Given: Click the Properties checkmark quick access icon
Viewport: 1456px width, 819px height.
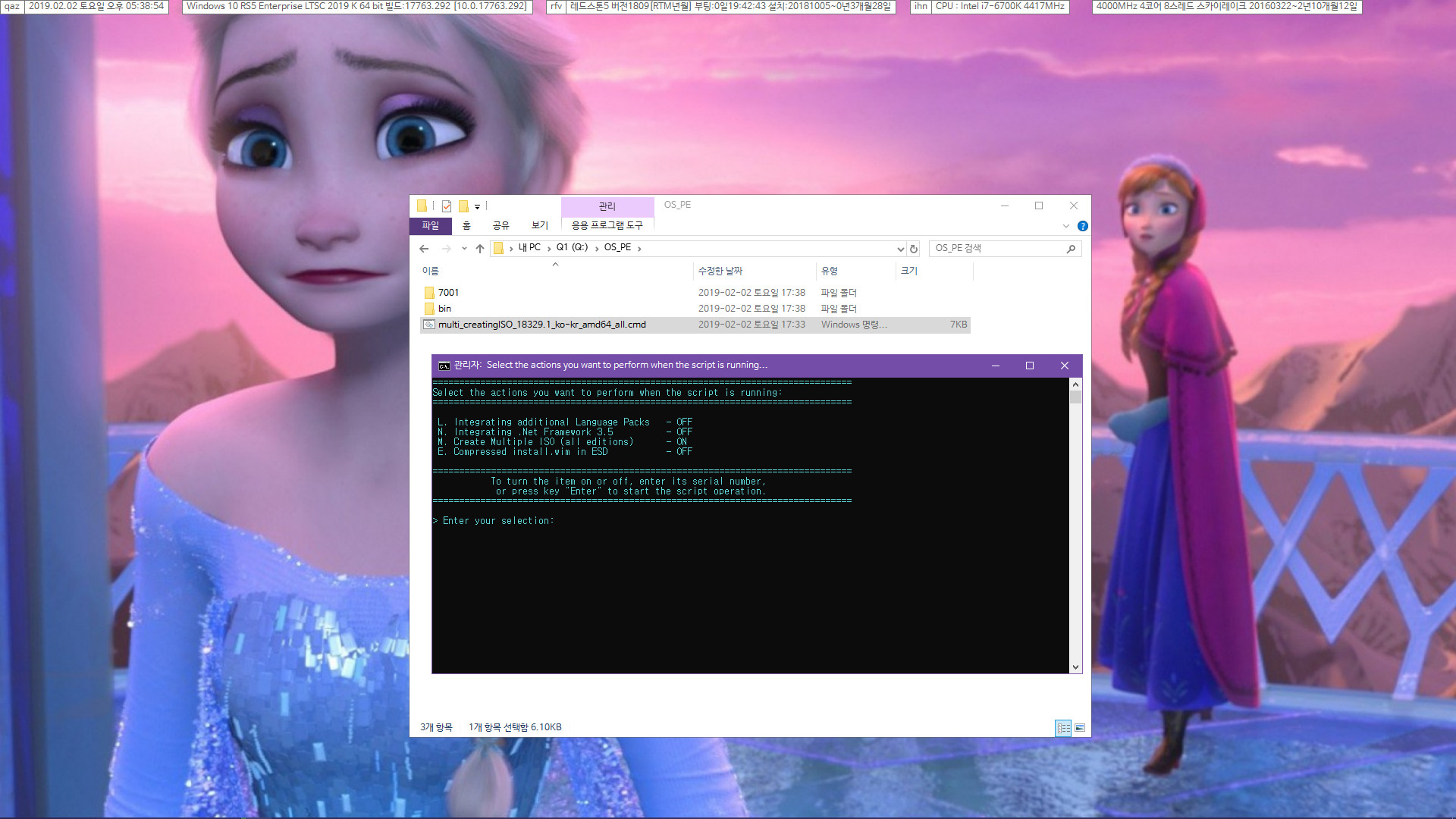Looking at the screenshot, I should click(x=447, y=206).
